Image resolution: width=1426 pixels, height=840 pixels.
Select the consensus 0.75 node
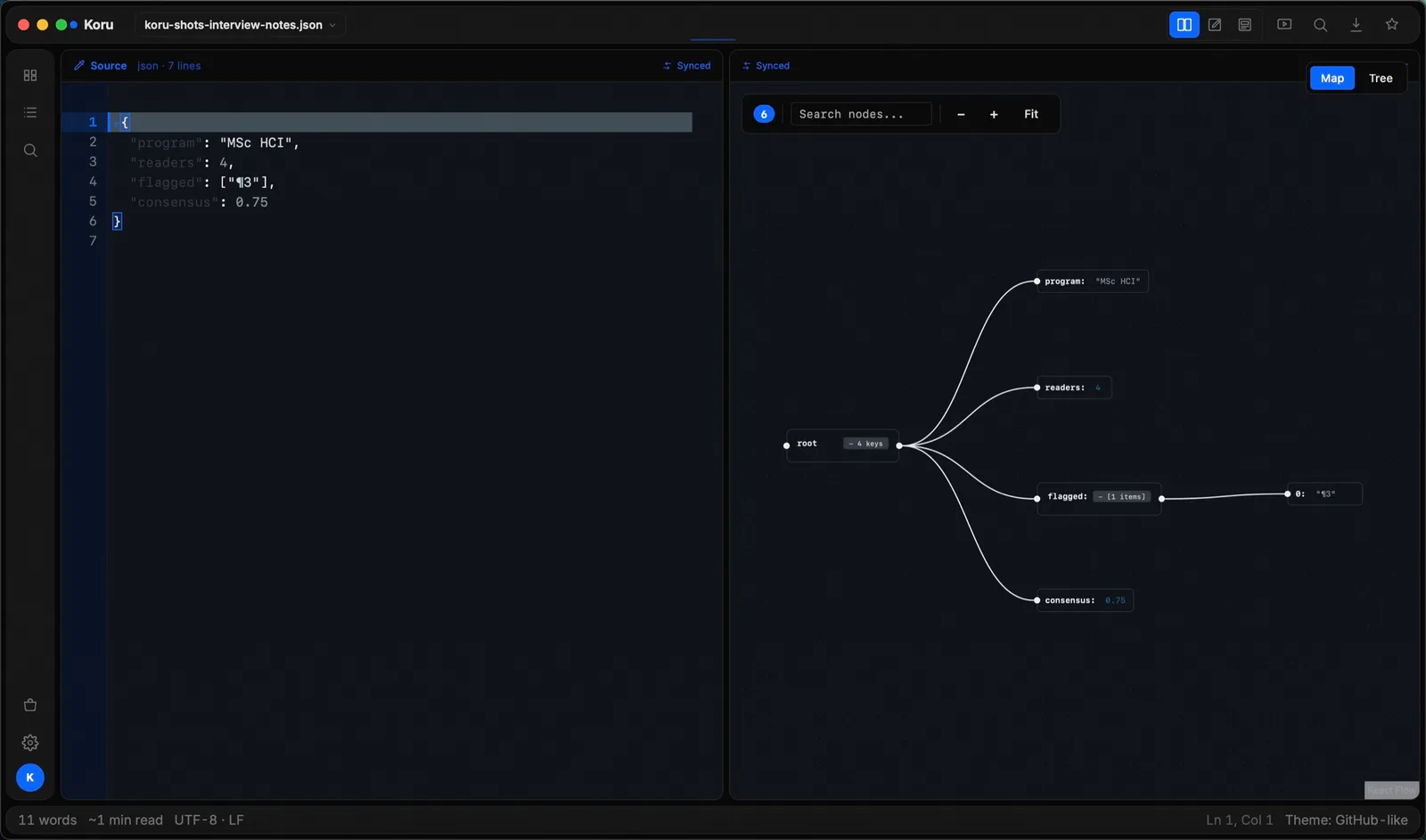pos(1085,600)
